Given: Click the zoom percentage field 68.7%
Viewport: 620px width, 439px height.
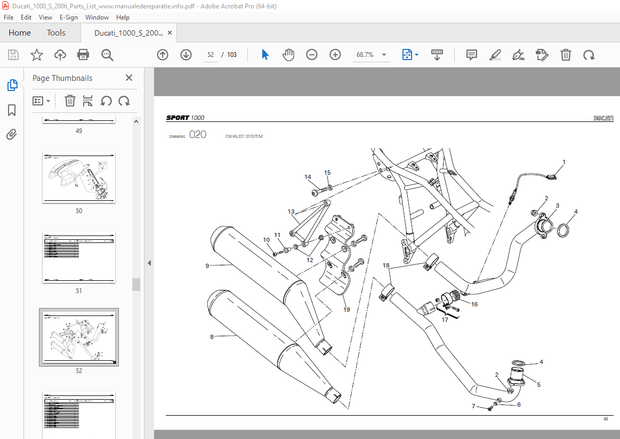Looking at the screenshot, I should pos(365,55).
